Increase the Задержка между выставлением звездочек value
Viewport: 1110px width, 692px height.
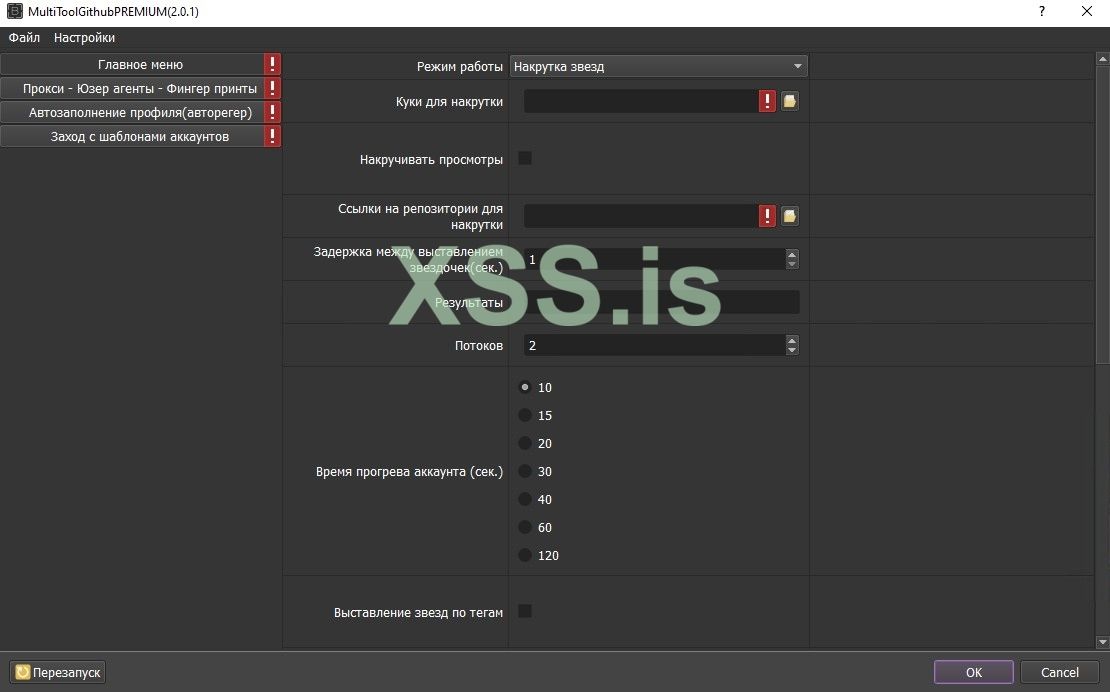(x=792, y=254)
